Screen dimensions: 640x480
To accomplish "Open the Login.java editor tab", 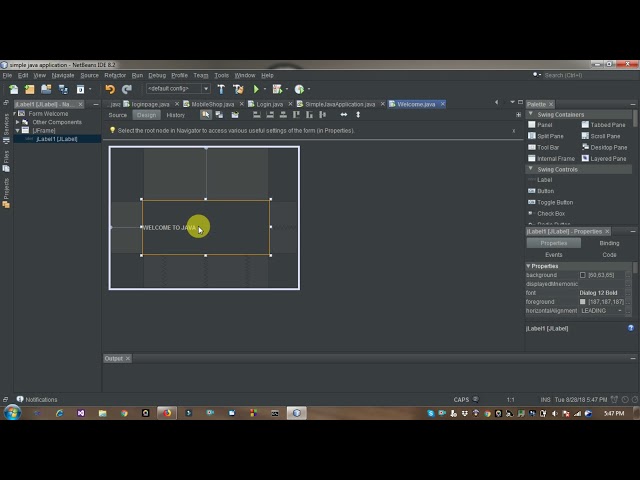I will tap(269, 104).
